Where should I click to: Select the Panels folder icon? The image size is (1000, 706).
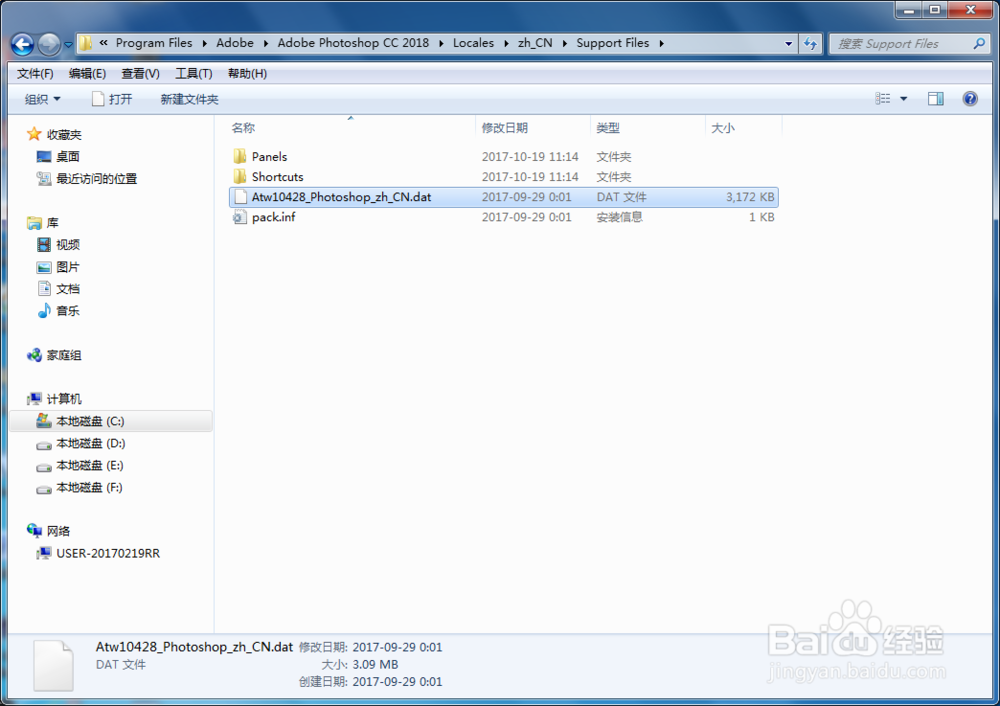[x=240, y=156]
